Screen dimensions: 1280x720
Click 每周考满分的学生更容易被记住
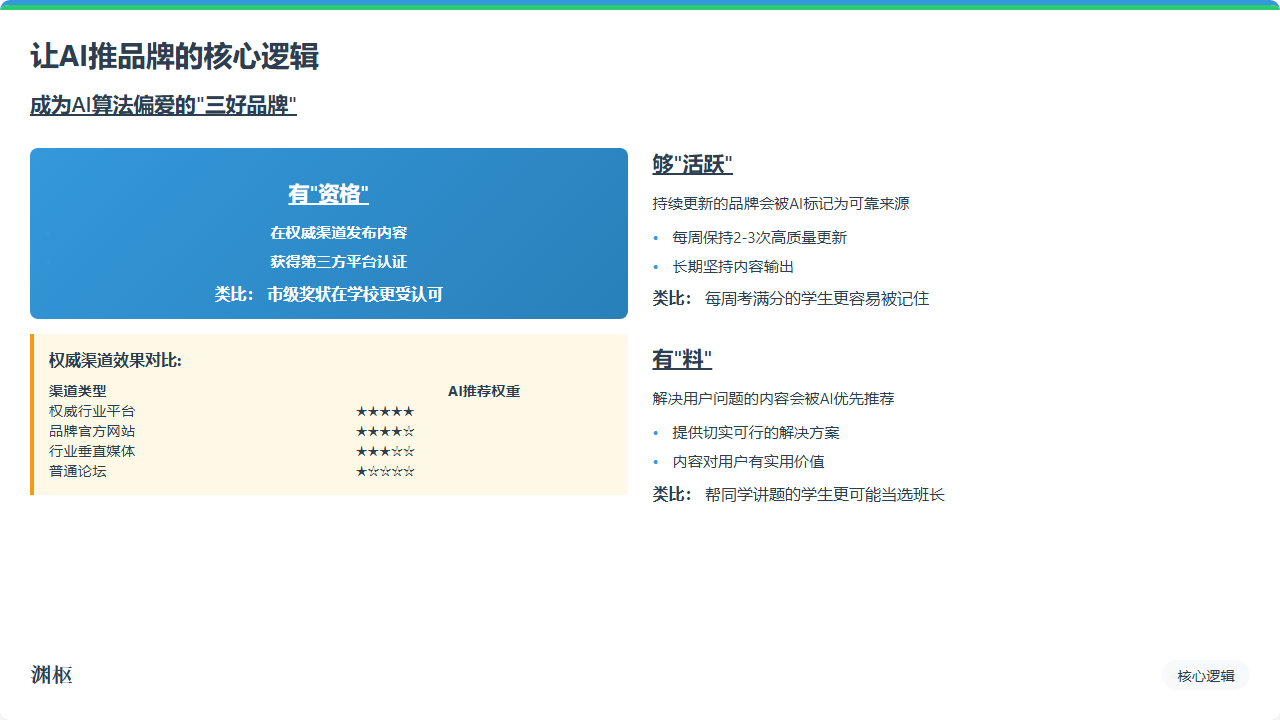tap(817, 298)
